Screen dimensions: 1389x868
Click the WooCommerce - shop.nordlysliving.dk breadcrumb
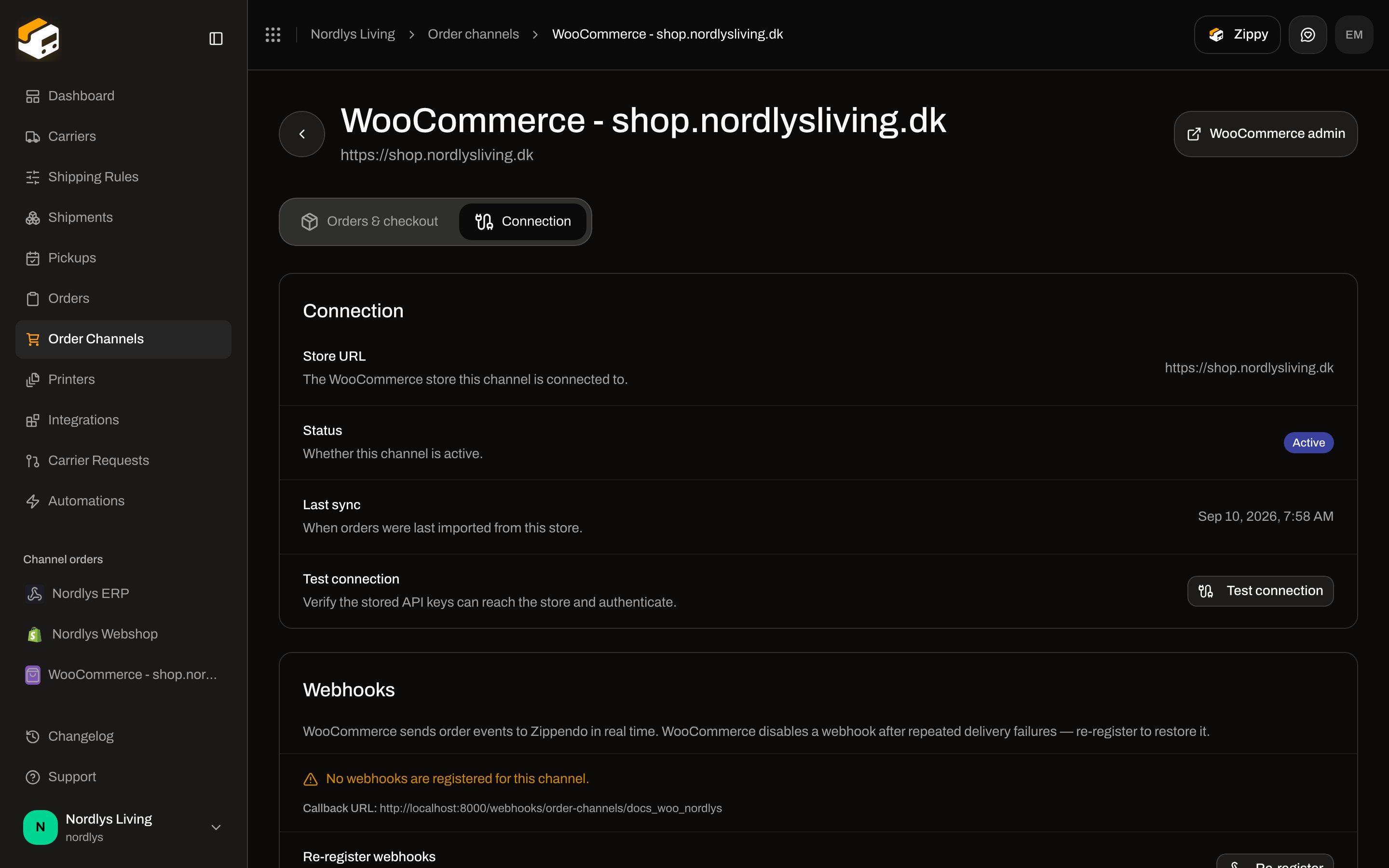click(x=667, y=34)
